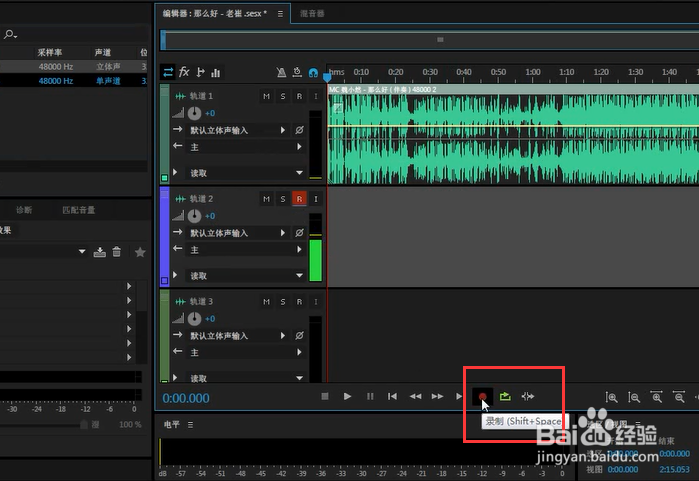Open the fx effects view
This screenshot has width=699, height=481.
[184, 72]
